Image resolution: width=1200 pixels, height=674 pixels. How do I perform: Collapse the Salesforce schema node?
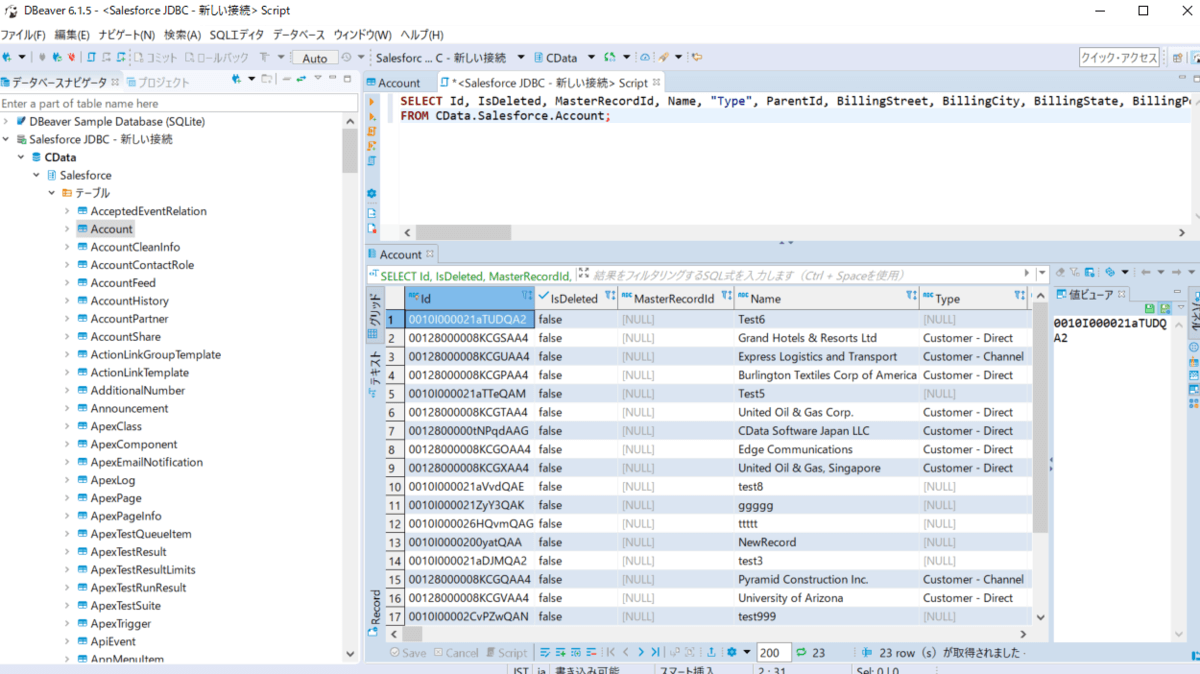pyautogui.click(x=37, y=175)
